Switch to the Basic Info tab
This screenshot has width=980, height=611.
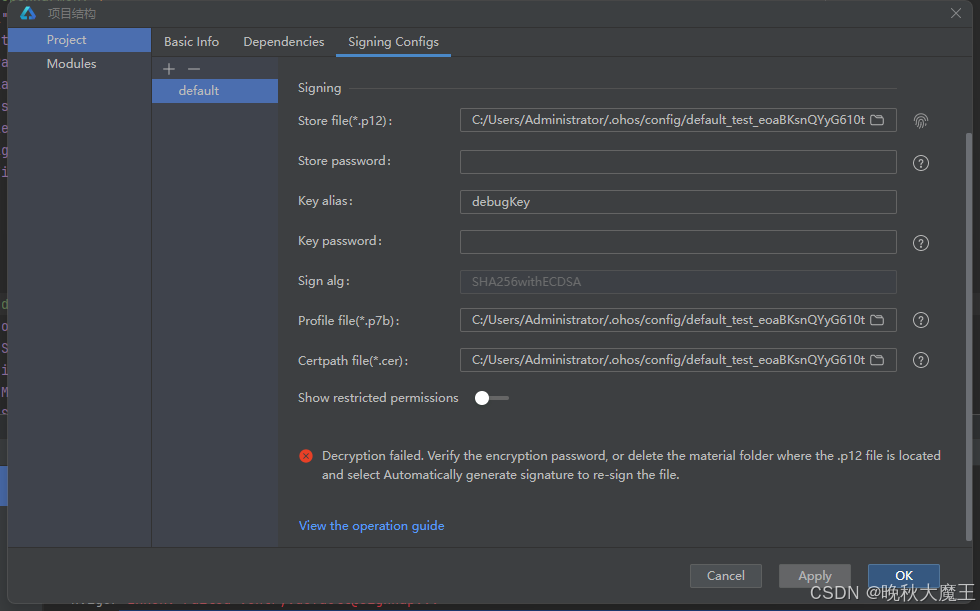[x=191, y=42]
